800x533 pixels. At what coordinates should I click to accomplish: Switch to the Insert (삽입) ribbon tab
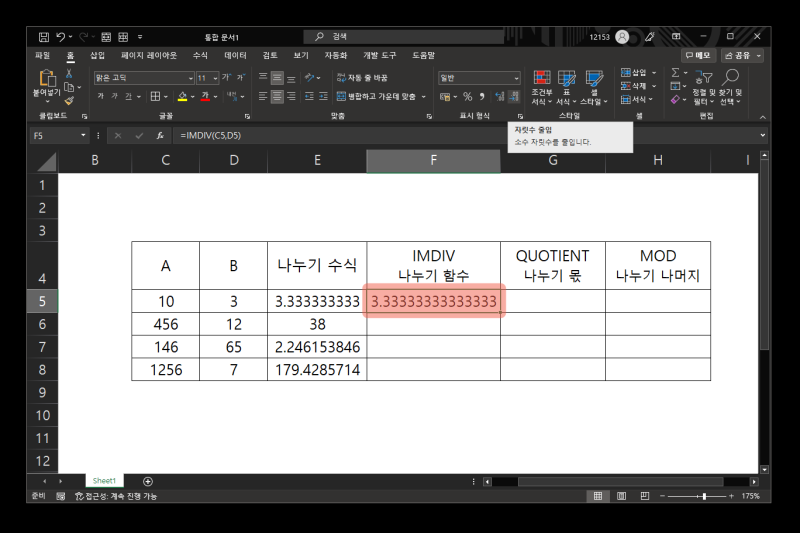coord(97,55)
